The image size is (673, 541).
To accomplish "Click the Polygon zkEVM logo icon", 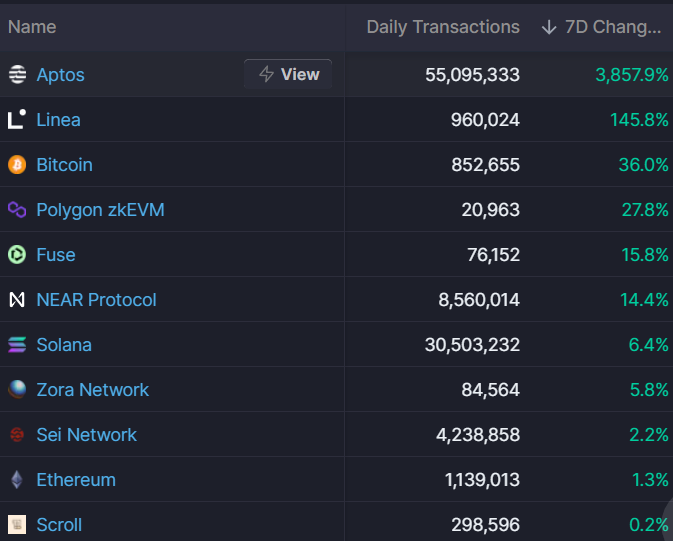I will [17, 210].
